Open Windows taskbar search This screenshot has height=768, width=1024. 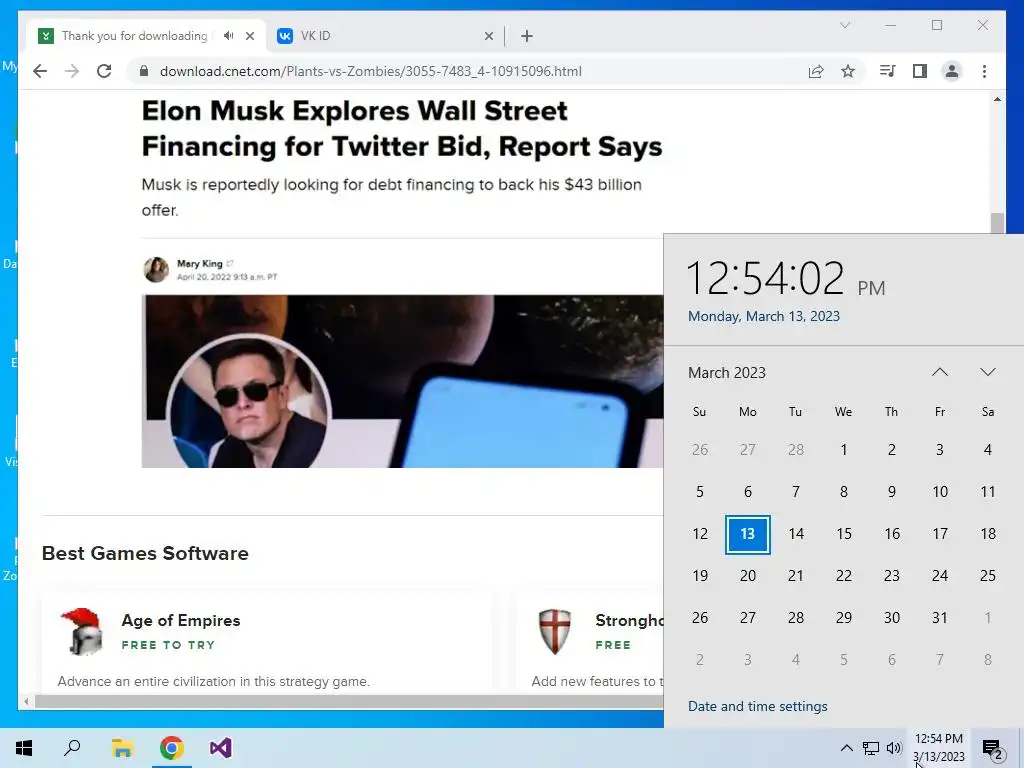pyautogui.click(x=72, y=748)
